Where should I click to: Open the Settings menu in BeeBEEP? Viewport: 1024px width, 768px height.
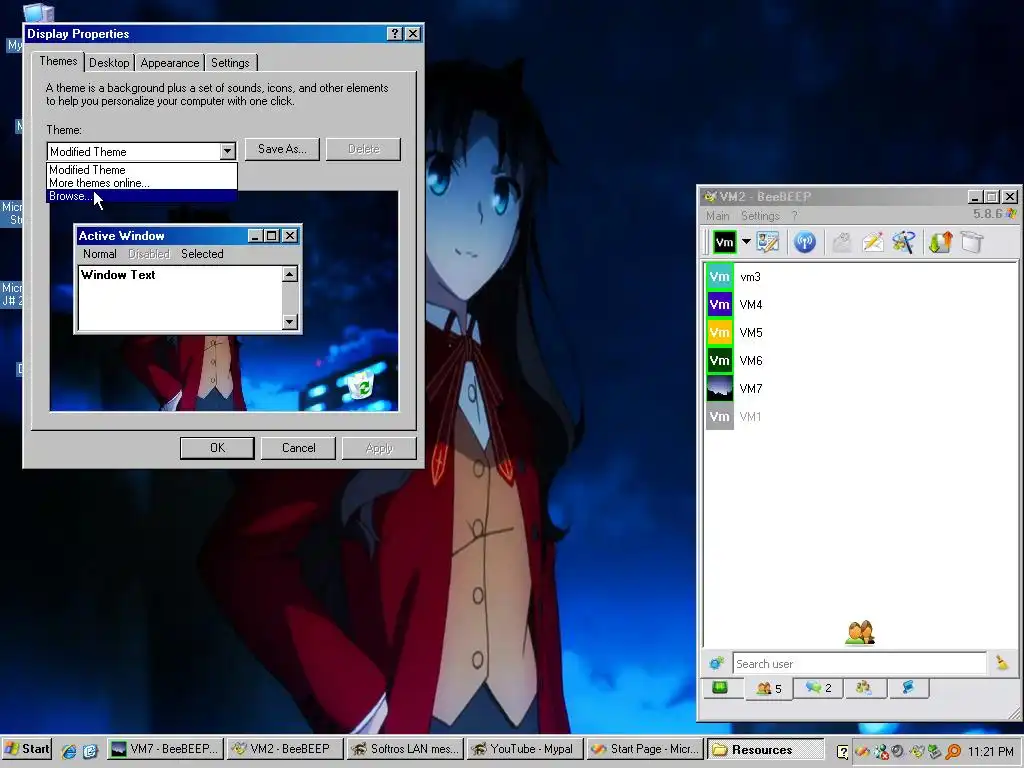point(760,216)
